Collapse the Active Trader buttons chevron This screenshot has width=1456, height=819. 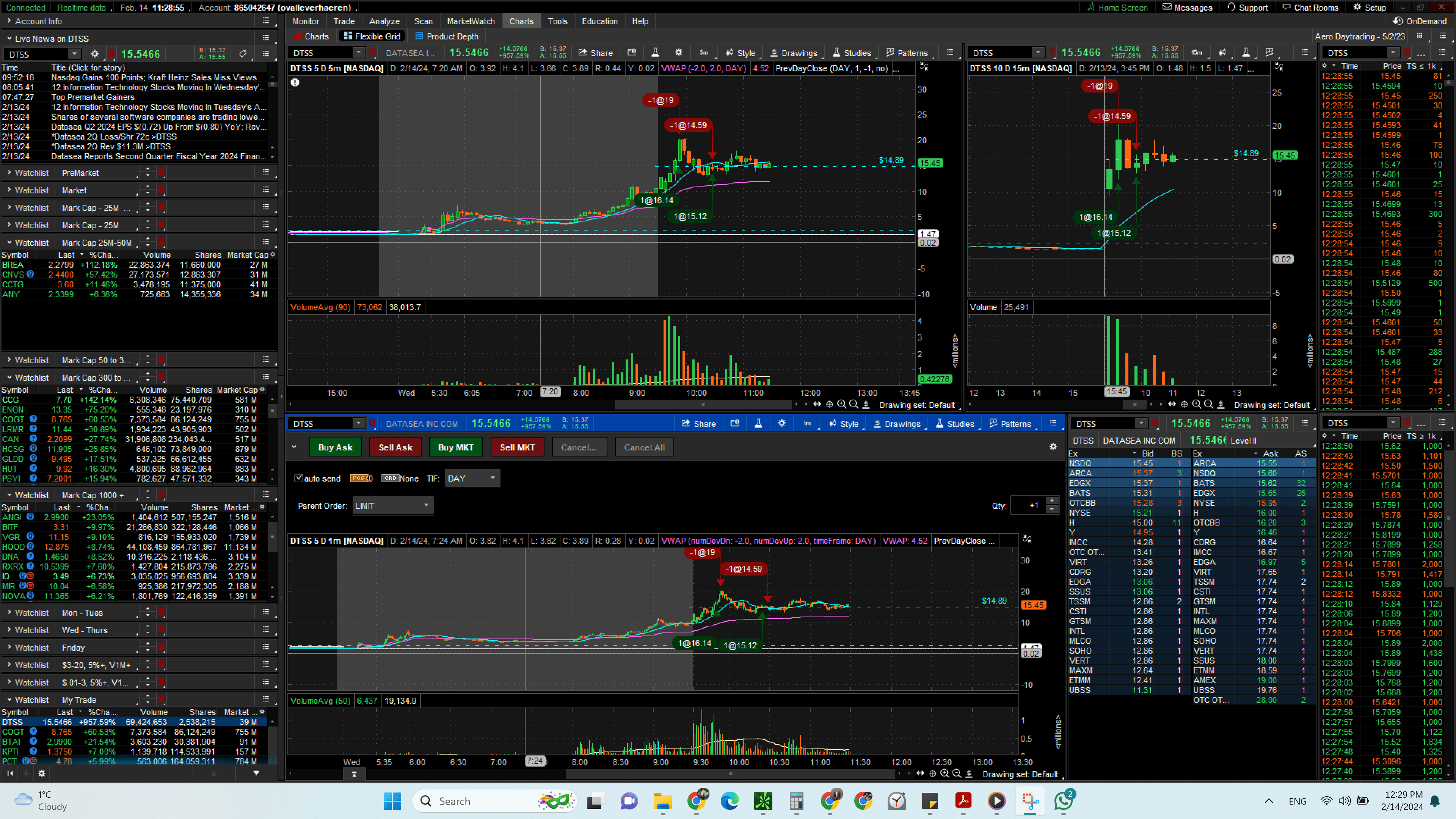294,447
